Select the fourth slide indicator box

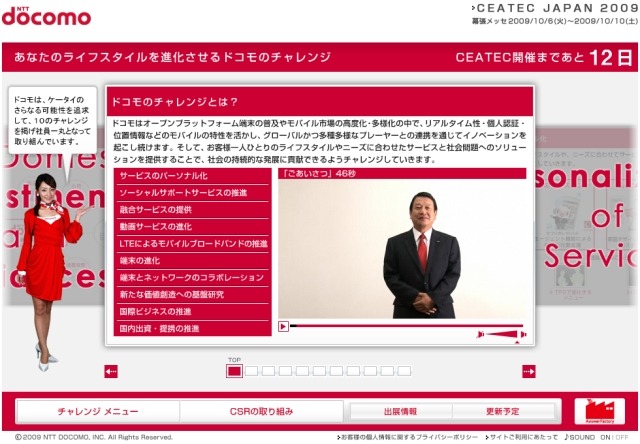[x=285, y=371]
